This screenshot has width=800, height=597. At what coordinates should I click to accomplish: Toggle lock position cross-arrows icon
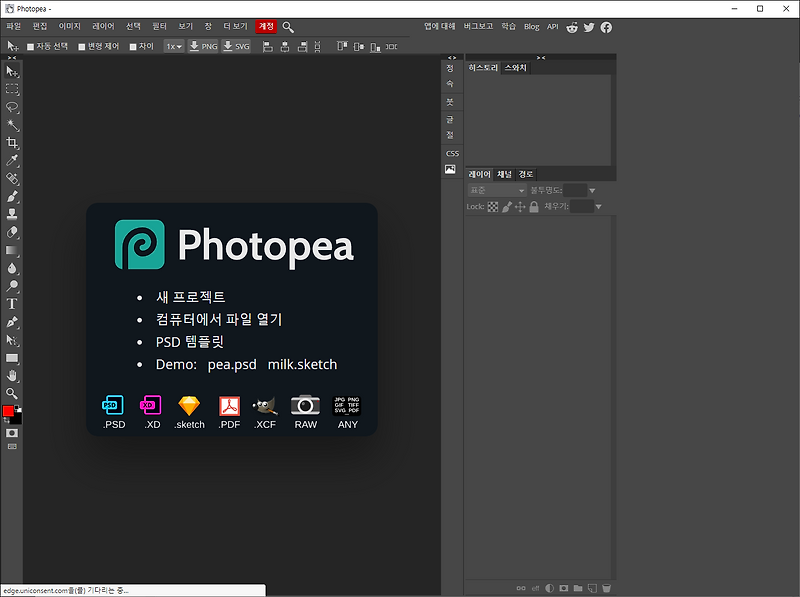click(520, 207)
